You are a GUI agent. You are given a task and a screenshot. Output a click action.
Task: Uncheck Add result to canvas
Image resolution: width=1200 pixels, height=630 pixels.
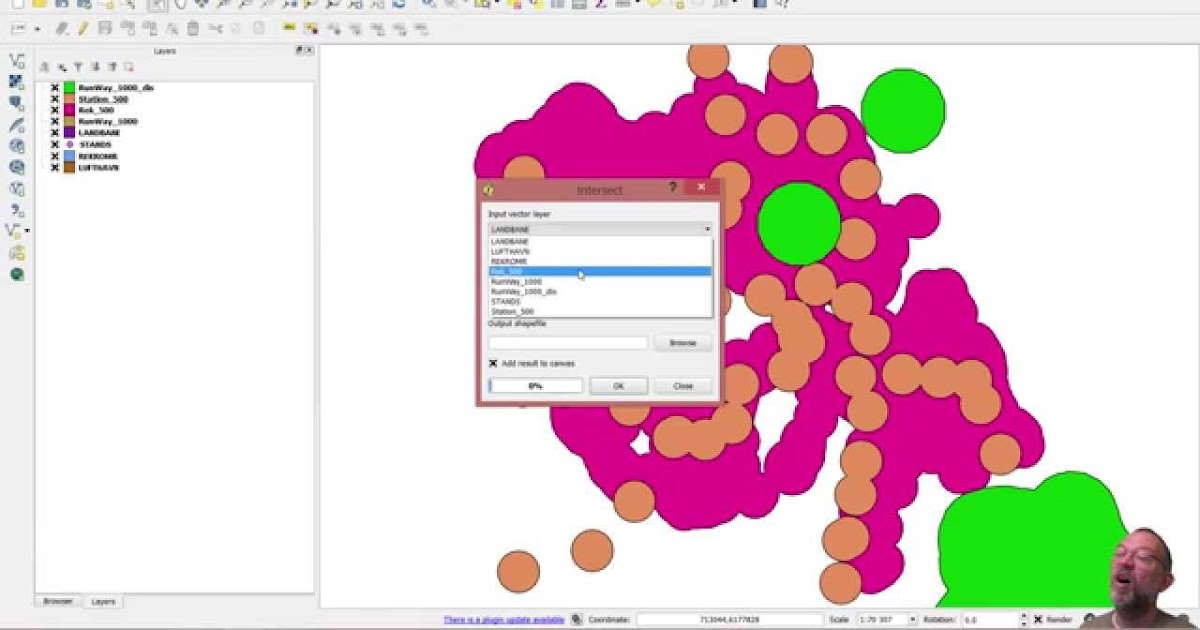pos(493,361)
